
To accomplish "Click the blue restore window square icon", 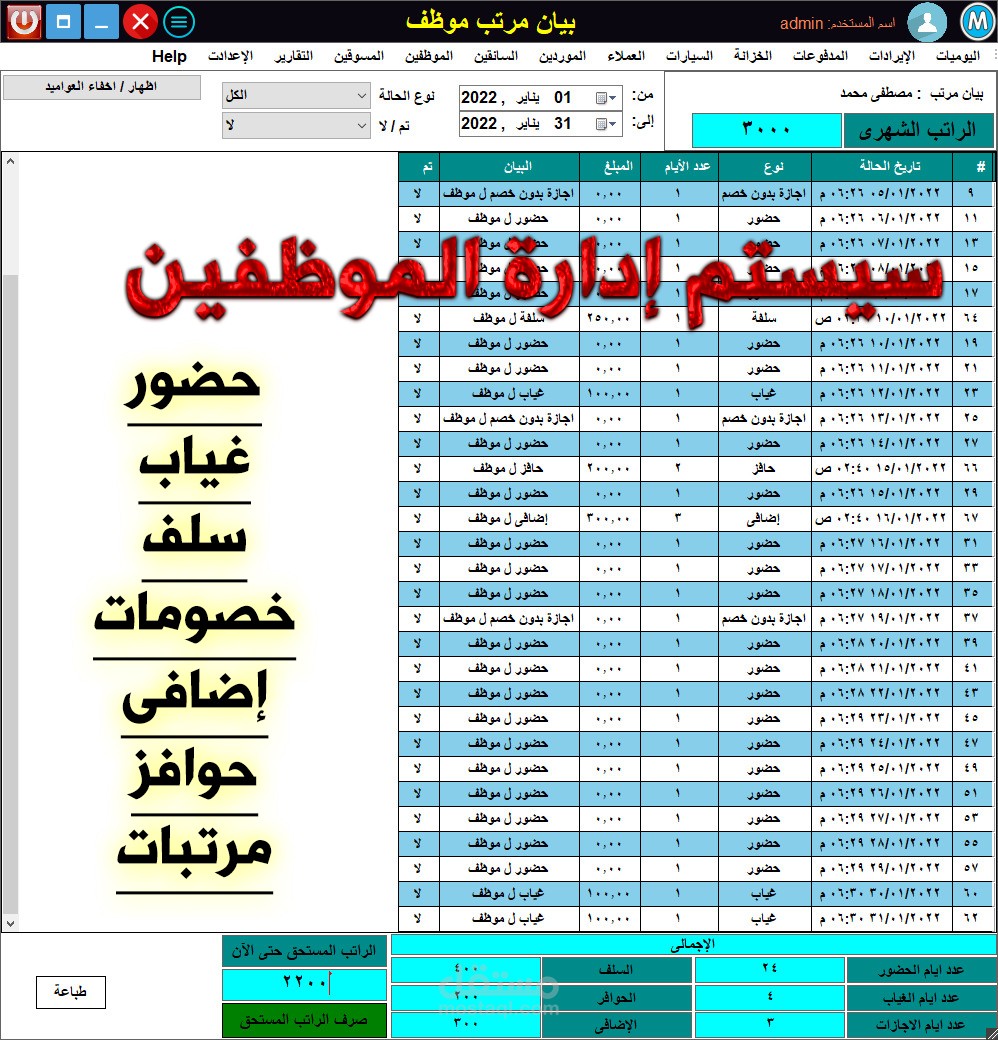I will pyautogui.click(x=64, y=22).
